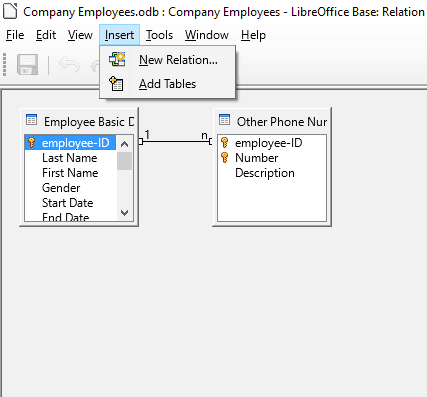427x397 pixels.
Task: Open the Edit menu
Action: click(x=46, y=35)
